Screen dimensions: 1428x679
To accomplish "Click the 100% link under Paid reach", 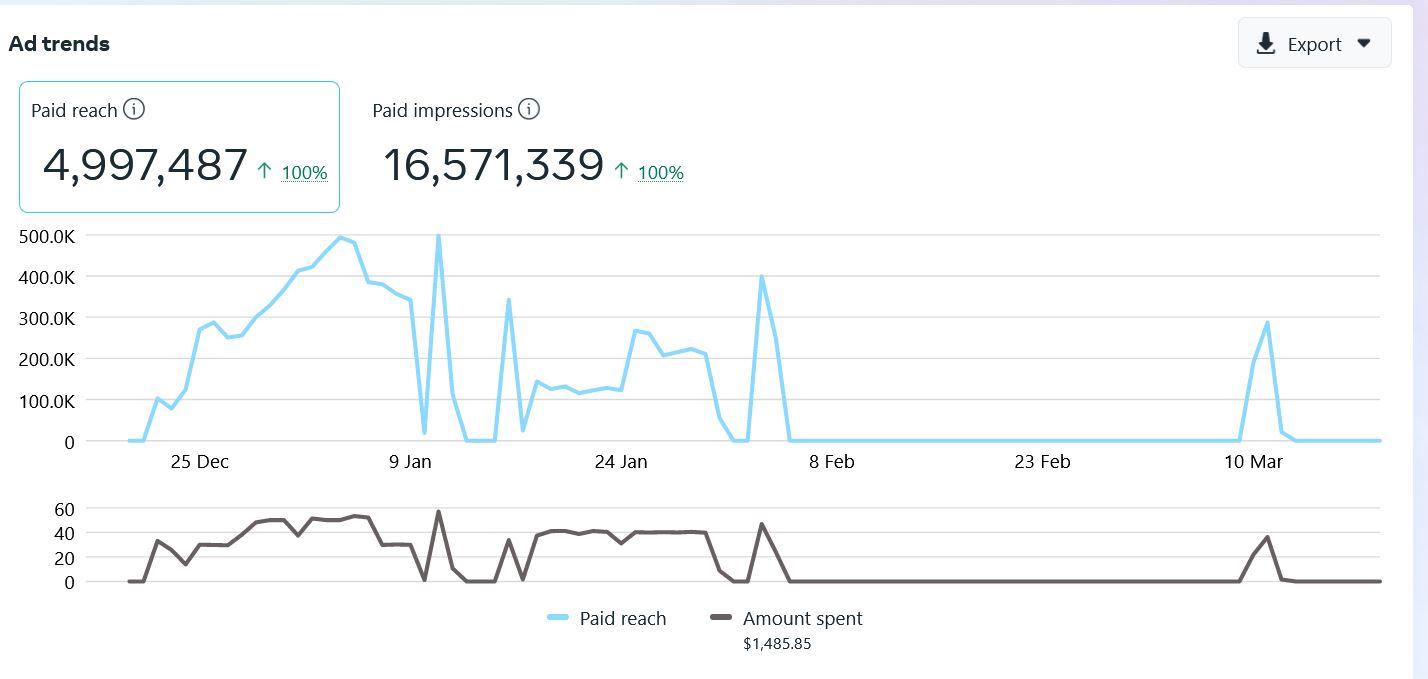I will 307,173.
